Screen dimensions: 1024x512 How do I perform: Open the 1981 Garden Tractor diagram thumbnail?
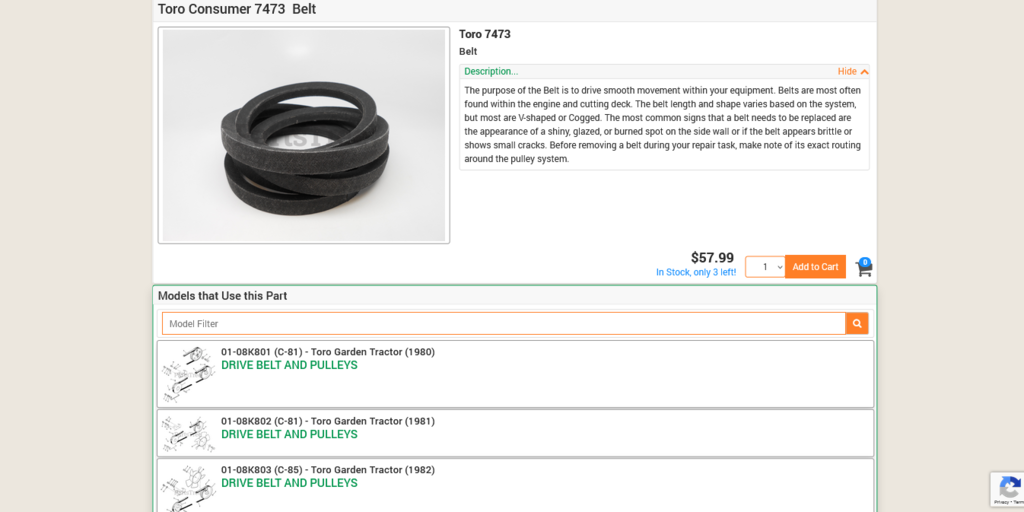tap(189, 434)
